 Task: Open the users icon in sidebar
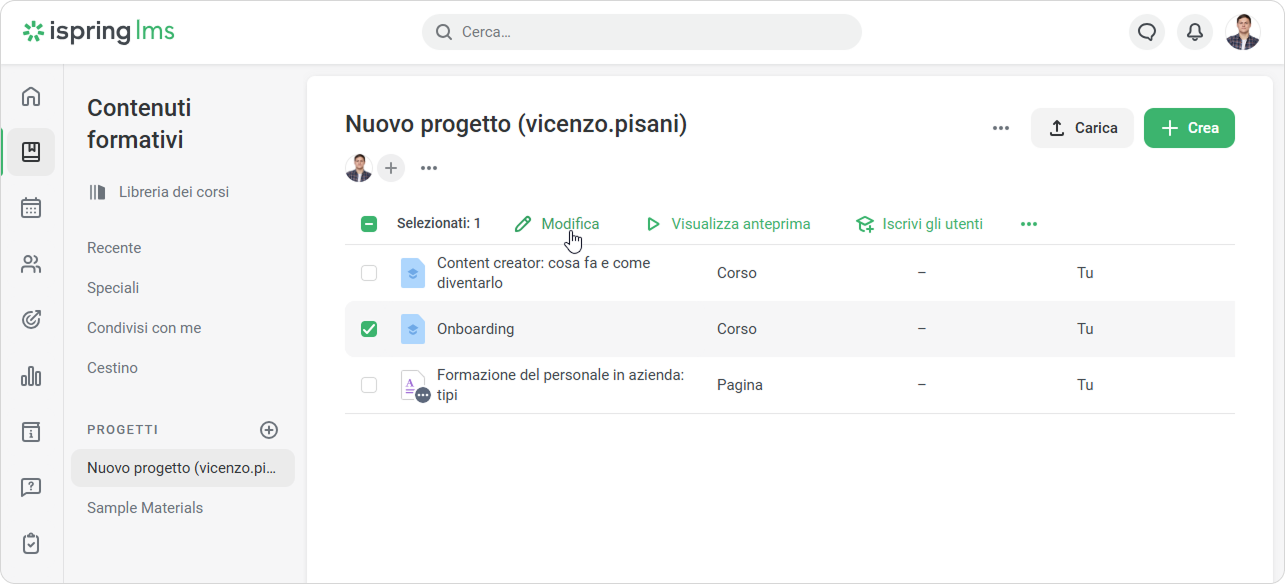(x=31, y=264)
